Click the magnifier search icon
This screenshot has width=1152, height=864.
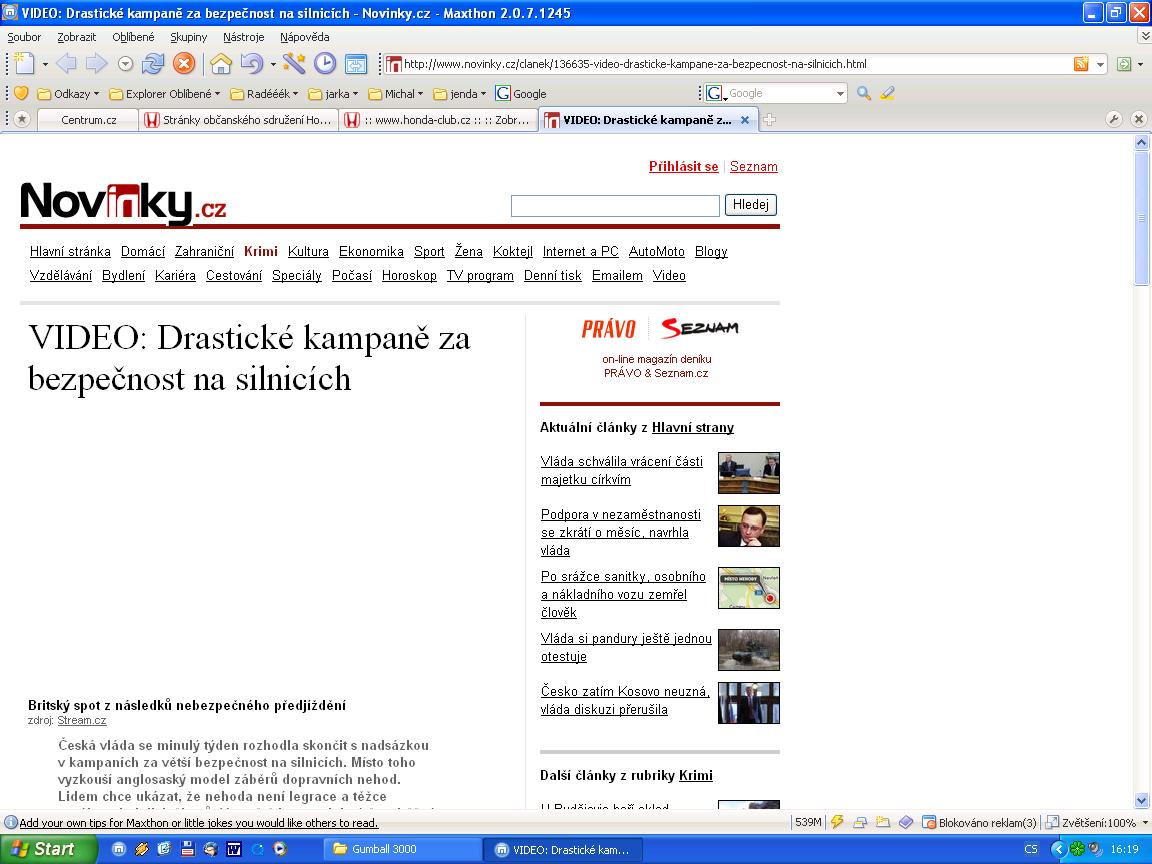[864, 93]
